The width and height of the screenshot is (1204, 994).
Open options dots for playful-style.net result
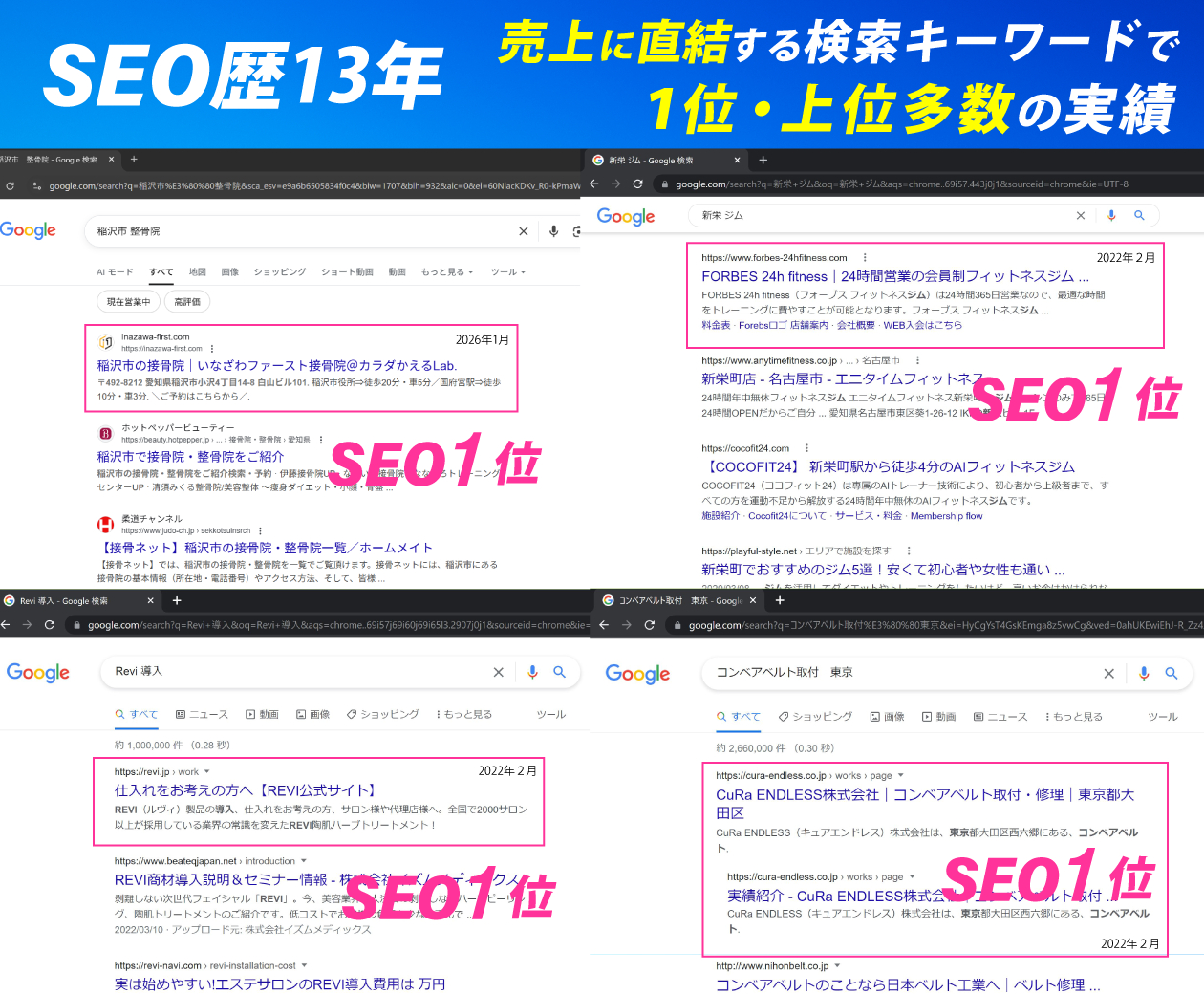909,551
